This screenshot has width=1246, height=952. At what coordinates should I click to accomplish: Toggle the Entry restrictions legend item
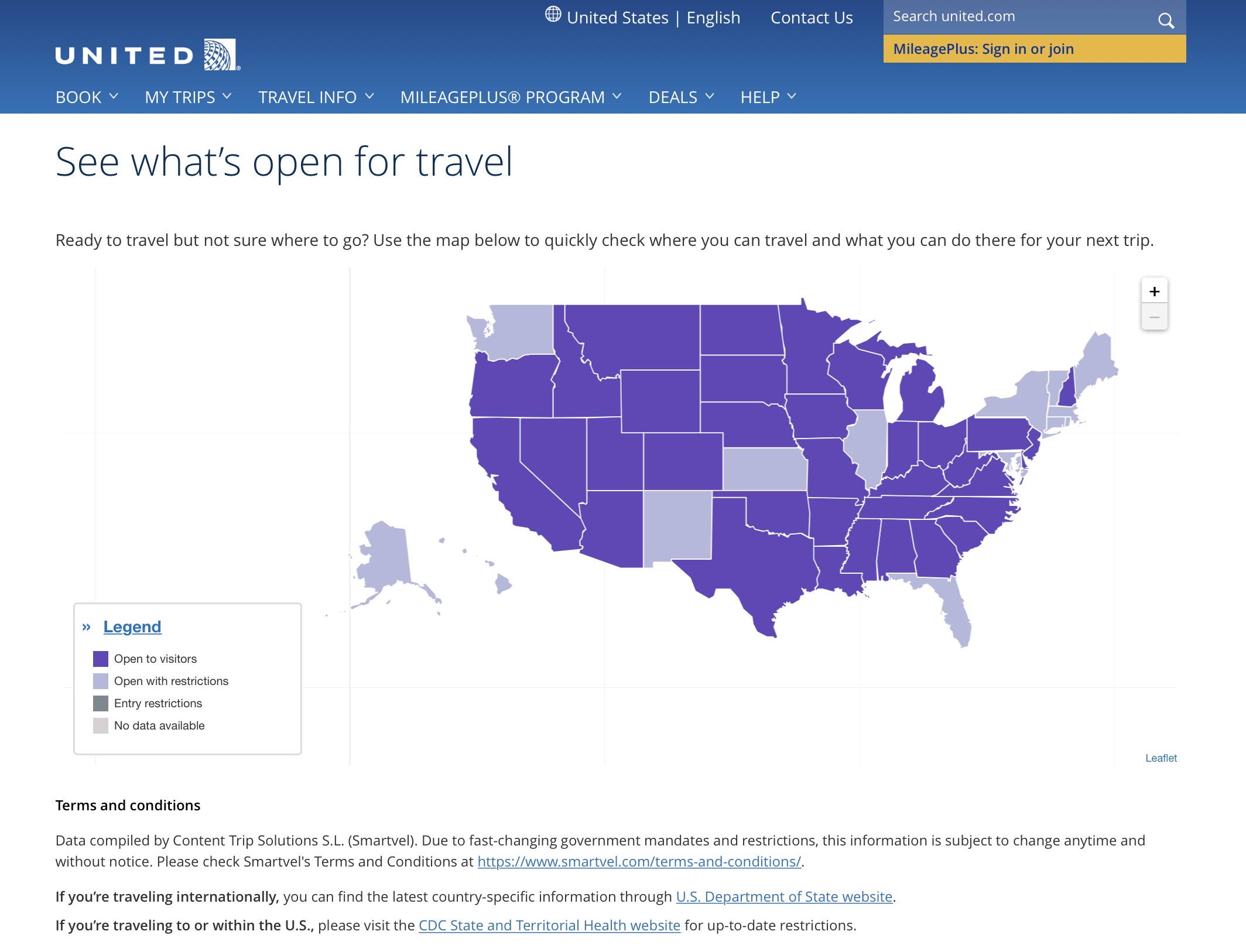[x=157, y=702]
